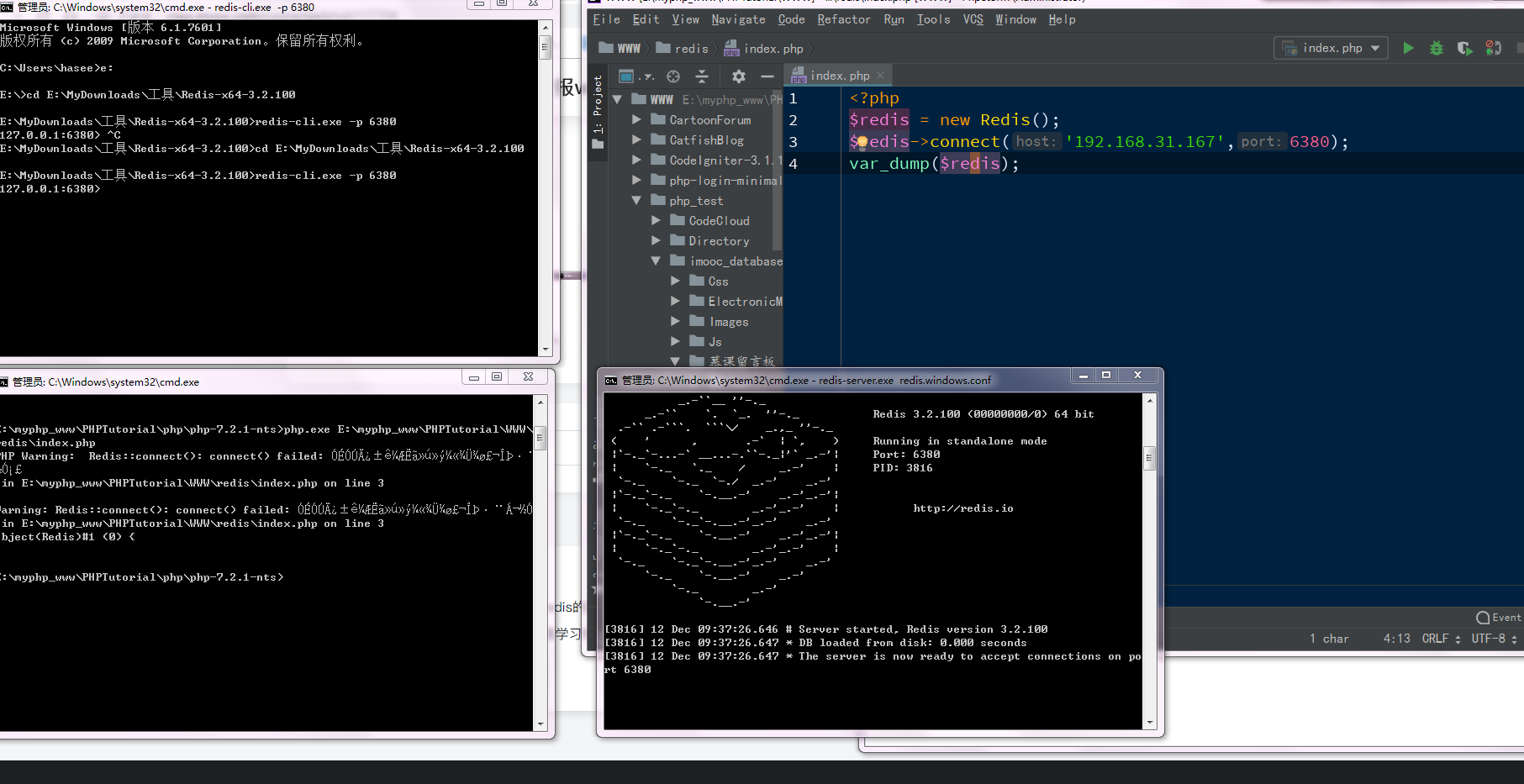
Task: Collapse all in the project panel
Action: click(702, 76)
